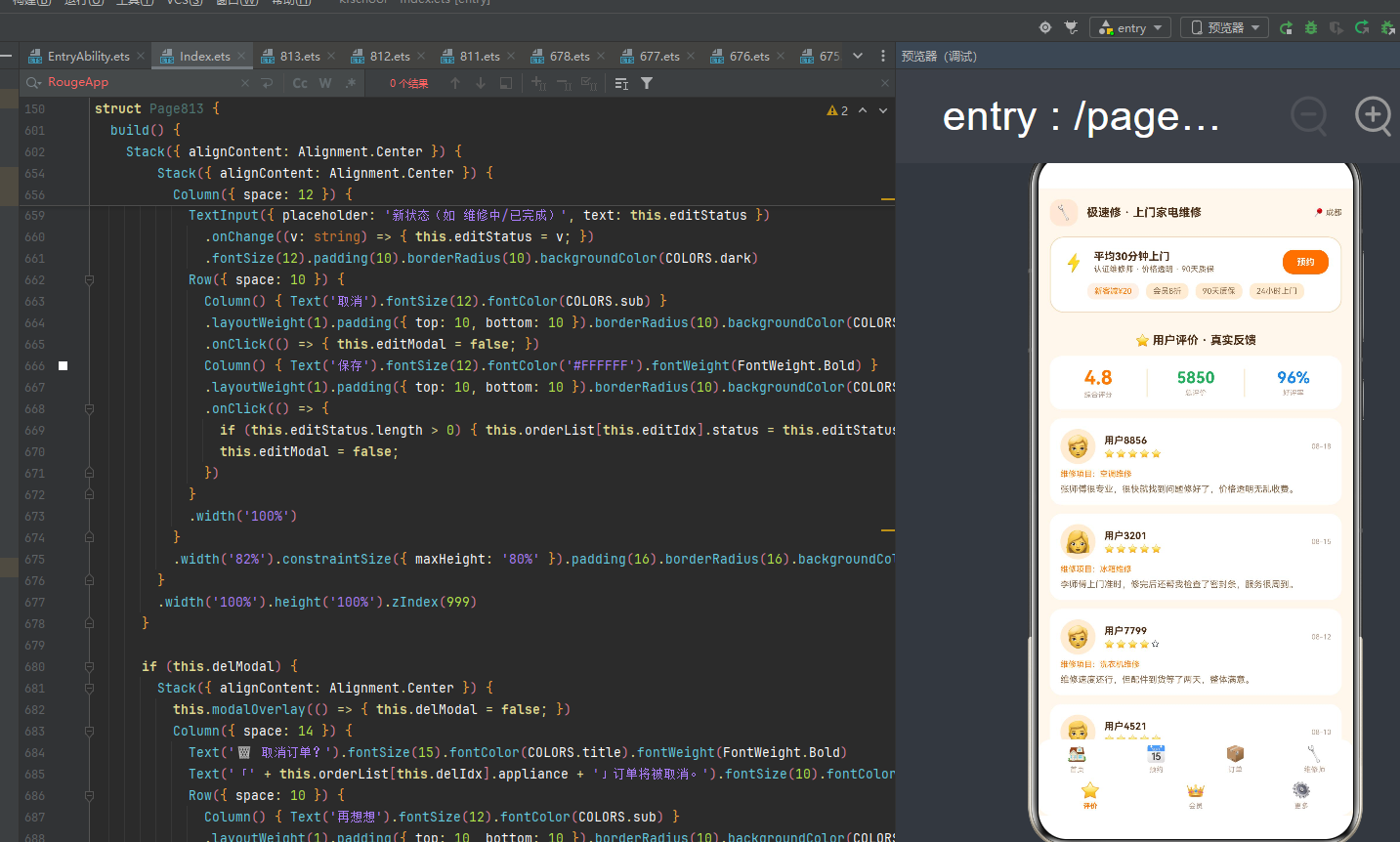Click the locate target crosshair icon
The image size is (1400, 842).
pyautogui.click(x=1045, y=27)
